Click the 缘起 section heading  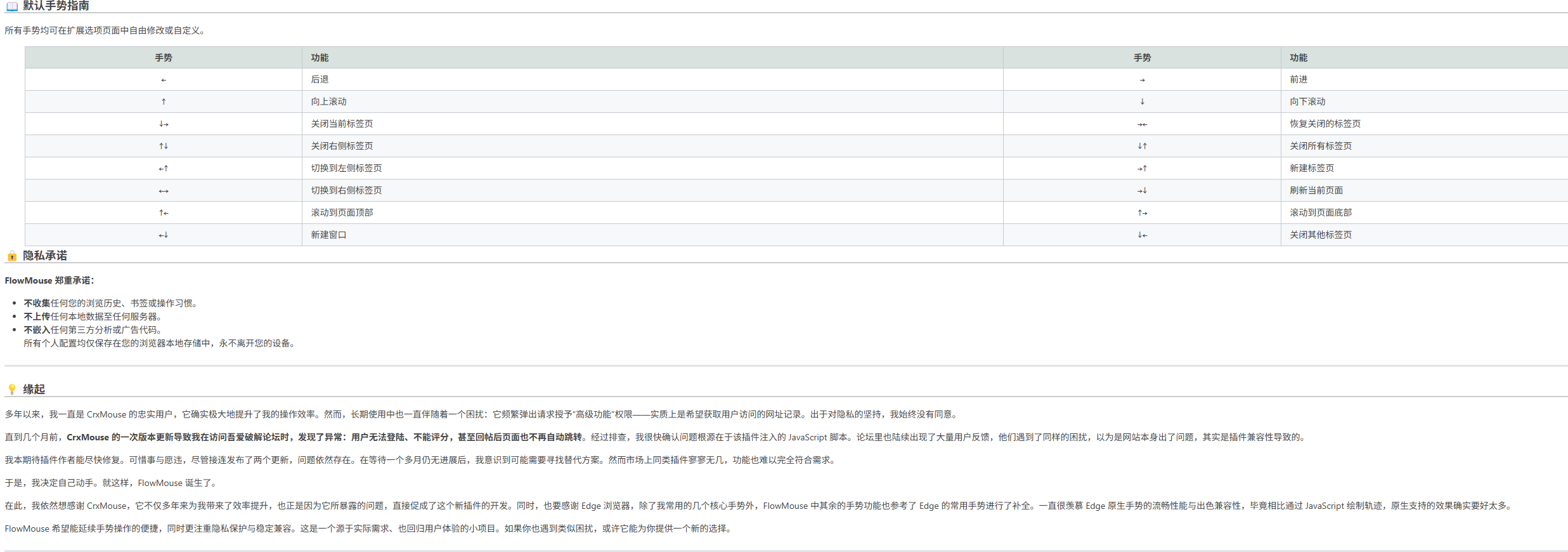click(34, 389)
